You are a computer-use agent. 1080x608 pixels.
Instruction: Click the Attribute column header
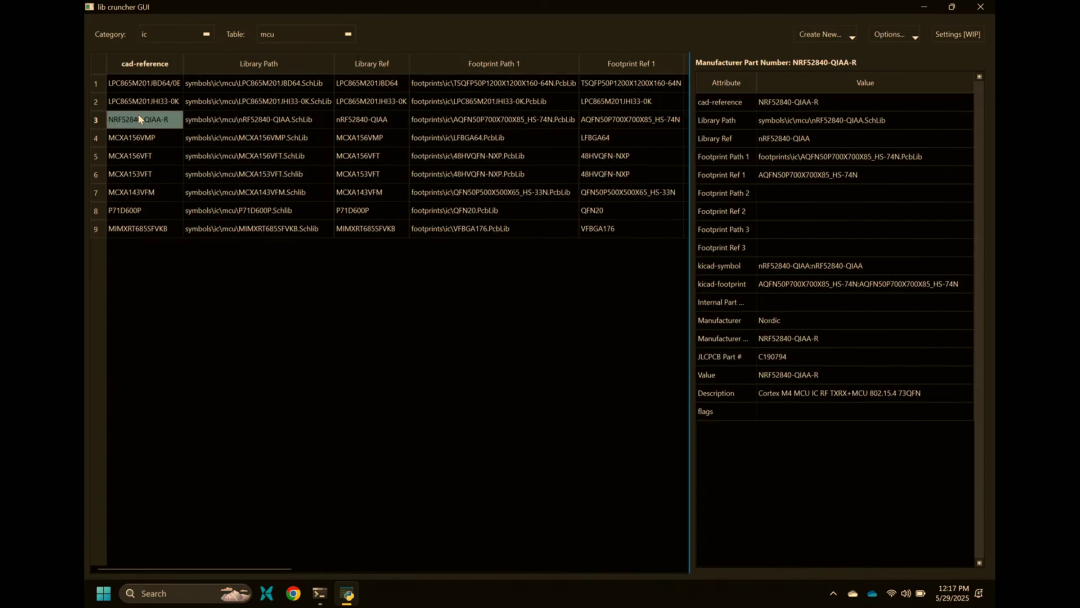pyautogui.click(x=726, y=83)
